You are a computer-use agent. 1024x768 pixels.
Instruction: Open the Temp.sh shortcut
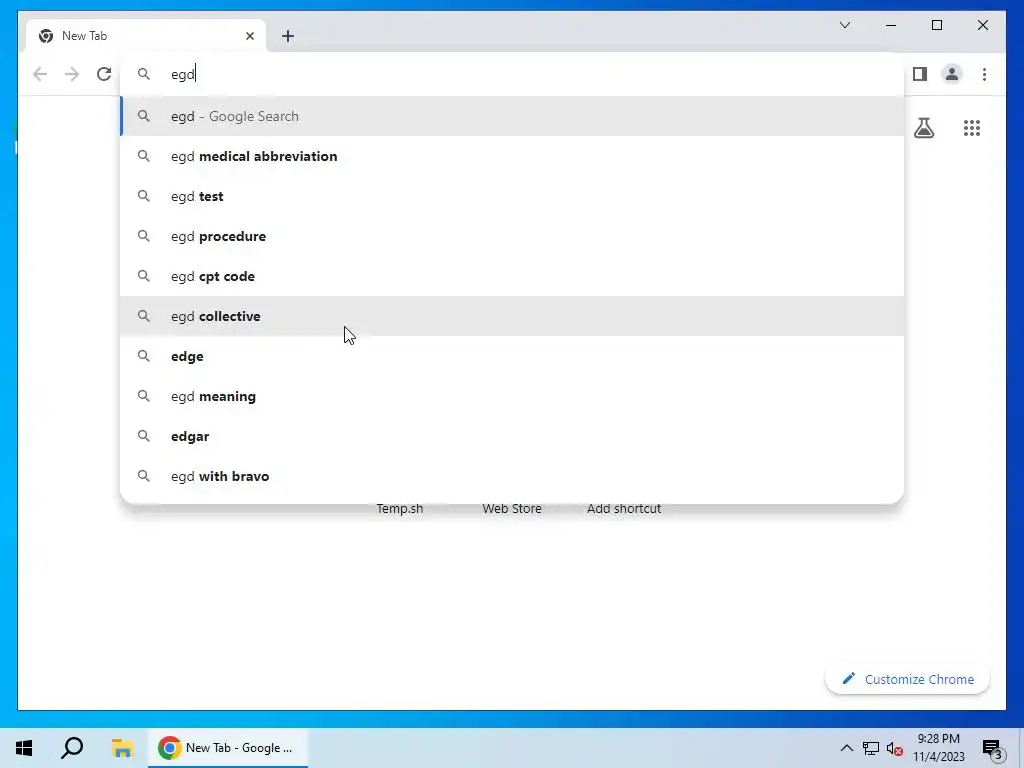(x=400, y=509)
